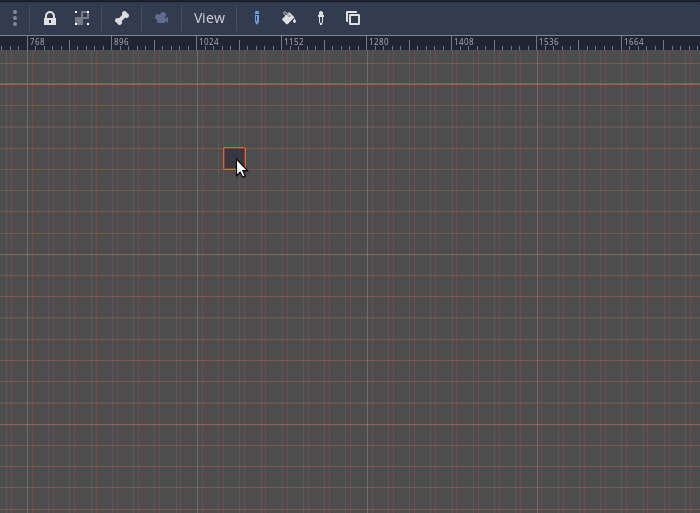Screen dimensions: 700x513
Task: Click the 1536 mark on the ruler
Action: pyautogui.click(x=549, y=42)
